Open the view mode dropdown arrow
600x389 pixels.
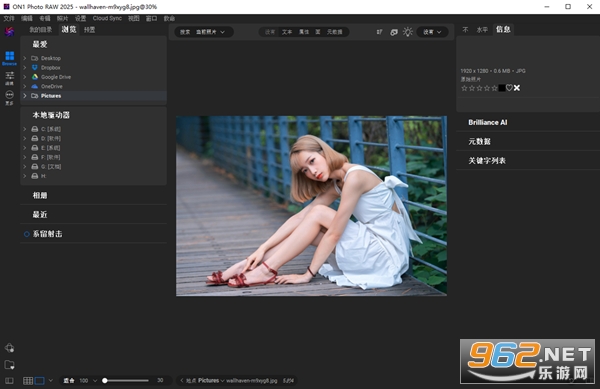pyautogui.click(x=51, y=381)
